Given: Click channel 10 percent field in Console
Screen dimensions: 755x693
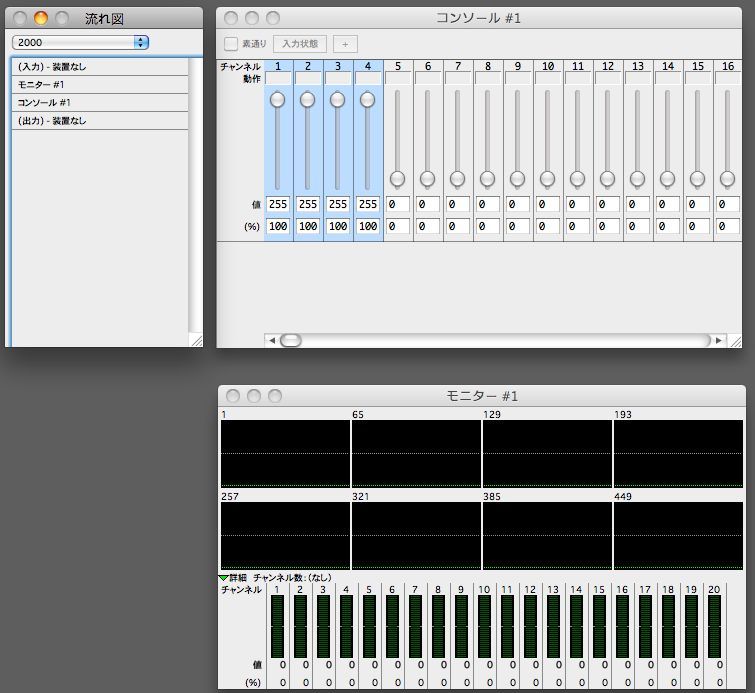Looking at the screenshot, I should tap(548, 226).
